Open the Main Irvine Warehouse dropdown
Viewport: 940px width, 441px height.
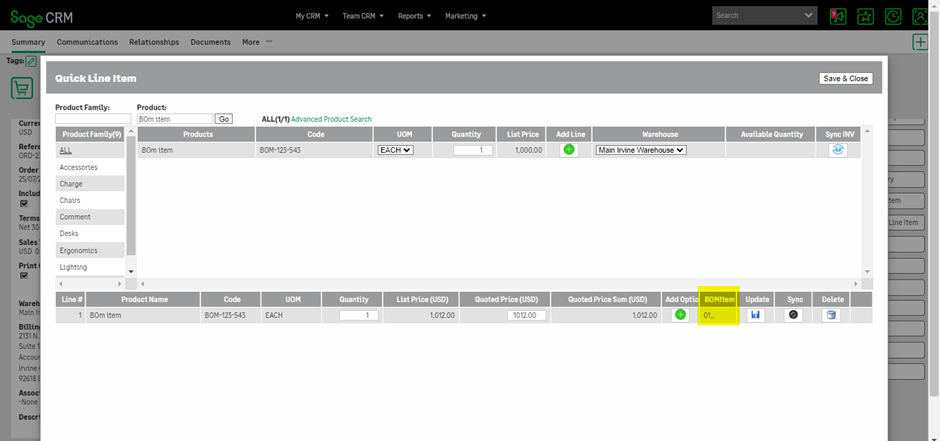coord(641,150)
